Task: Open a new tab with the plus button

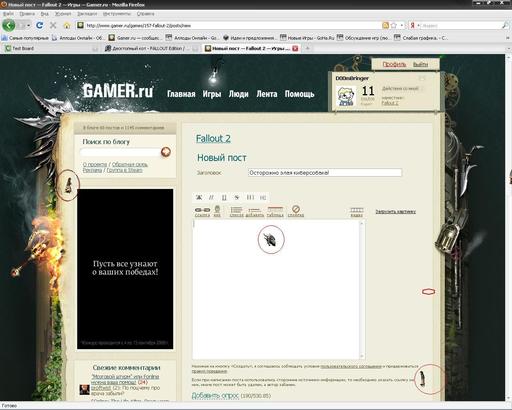Action: coord(308,48)
